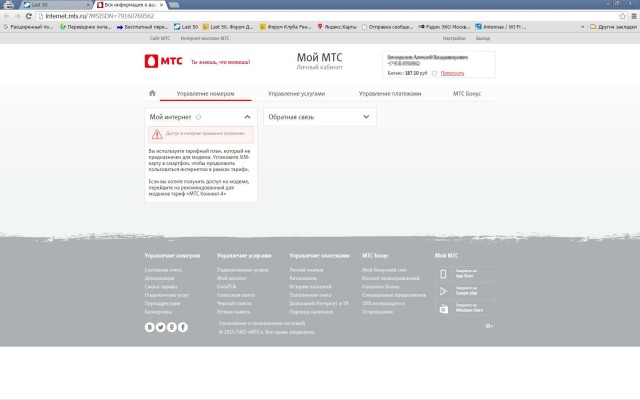Image resolution: width=640 pixels, height=400 pixels.
Task: Open Управление номером tab
Action: [205, 93]
